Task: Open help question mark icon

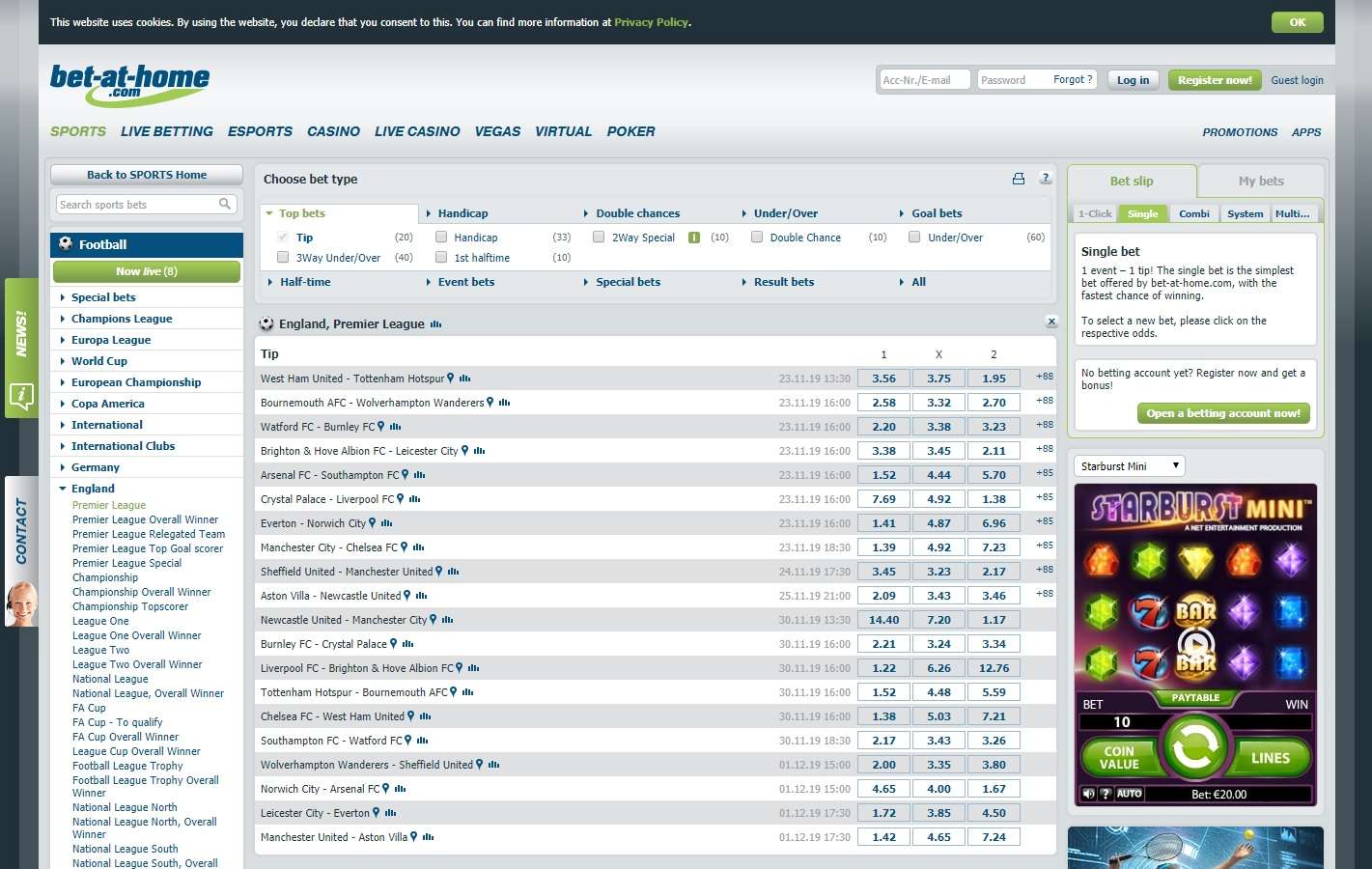Action: 1046,179
